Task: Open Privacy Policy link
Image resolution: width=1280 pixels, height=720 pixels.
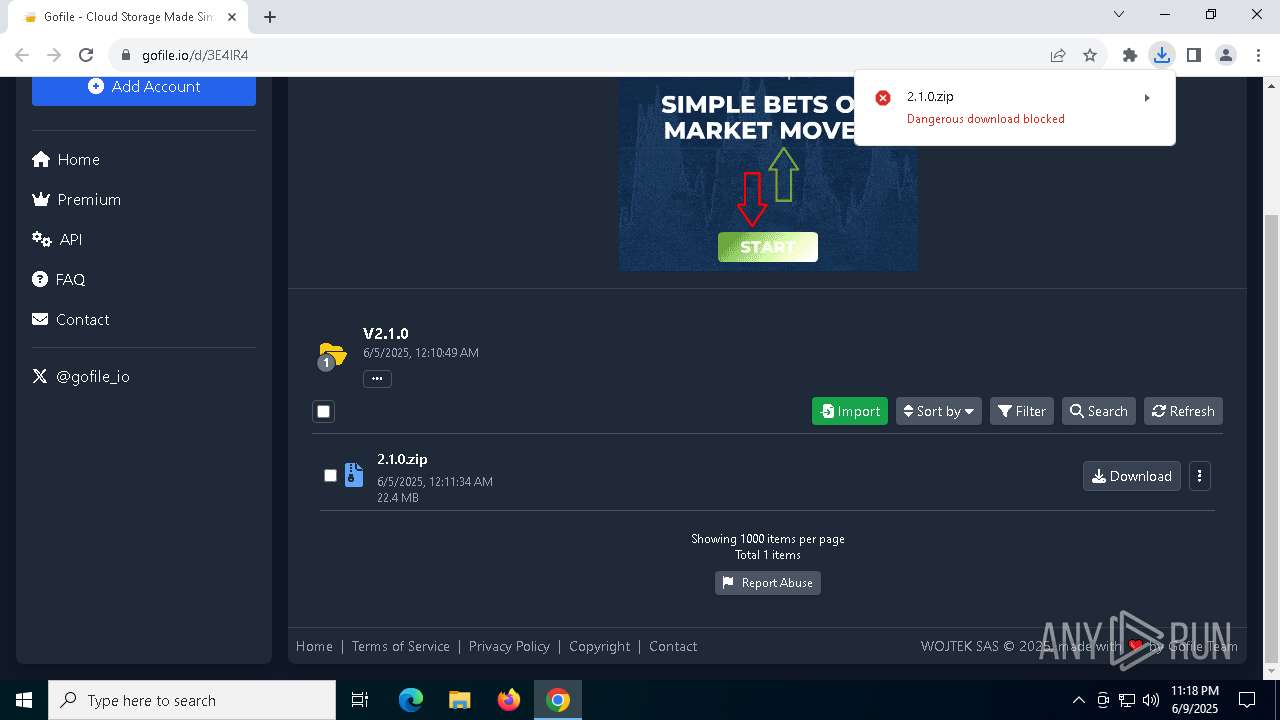Action: tap(509, 646)
